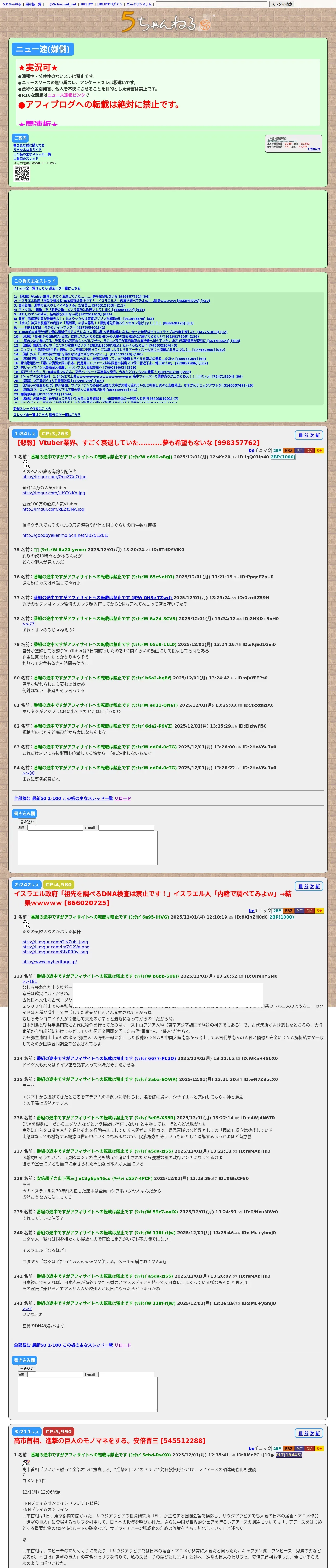Open the @5channel_net menu link
Image resolution: width=336 pixels, height=1568 pixels.
(62, 4)
